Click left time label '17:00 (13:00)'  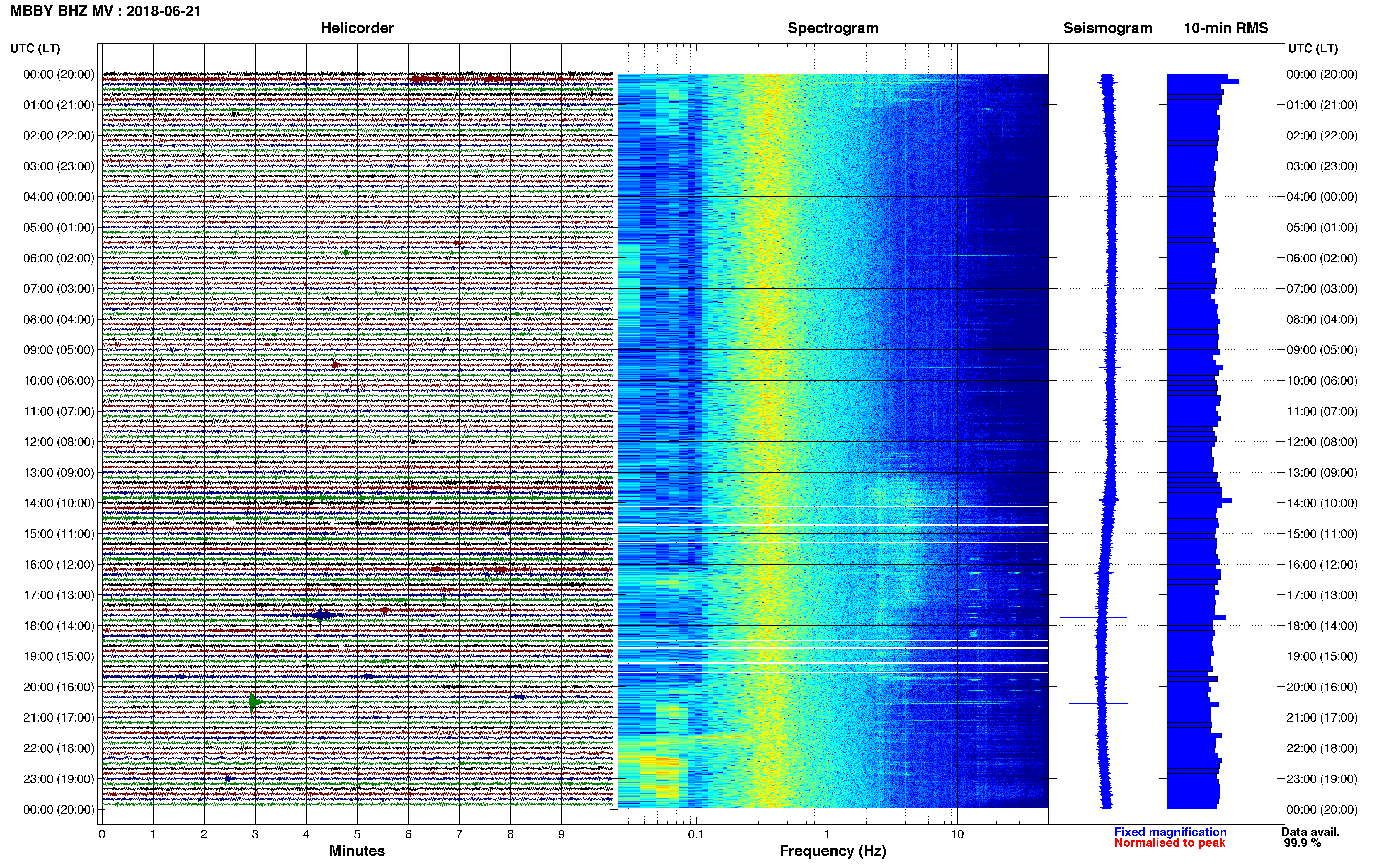click(x=59, y=595)
